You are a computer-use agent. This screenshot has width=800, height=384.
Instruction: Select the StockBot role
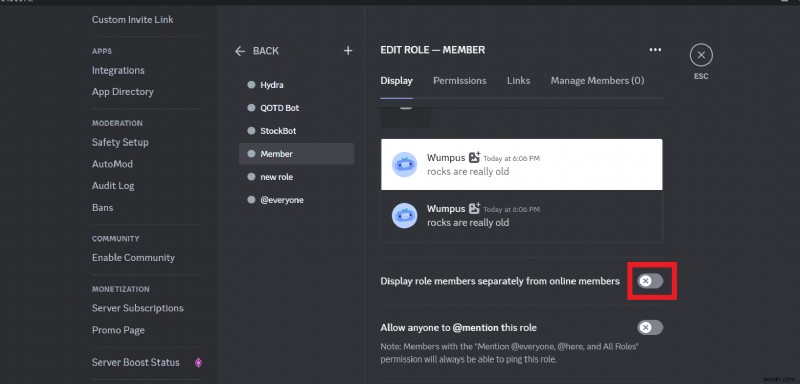(x=296, y=131)
